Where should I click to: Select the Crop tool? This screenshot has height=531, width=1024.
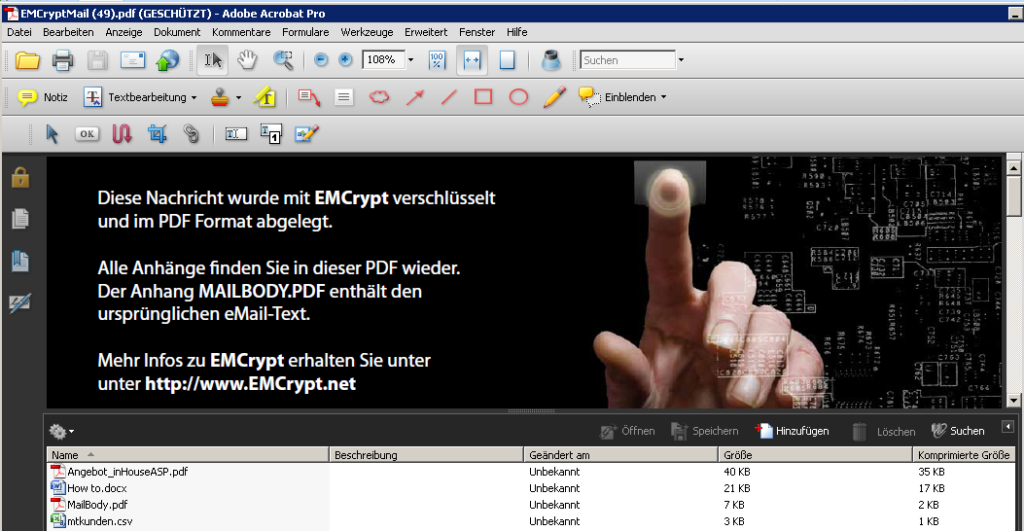click(157, 134)
